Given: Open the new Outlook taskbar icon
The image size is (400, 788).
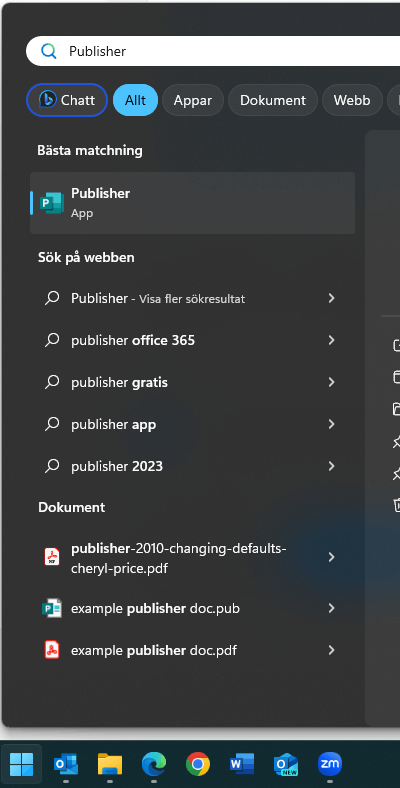Looking at the screenshot, I should pos(286,765).
